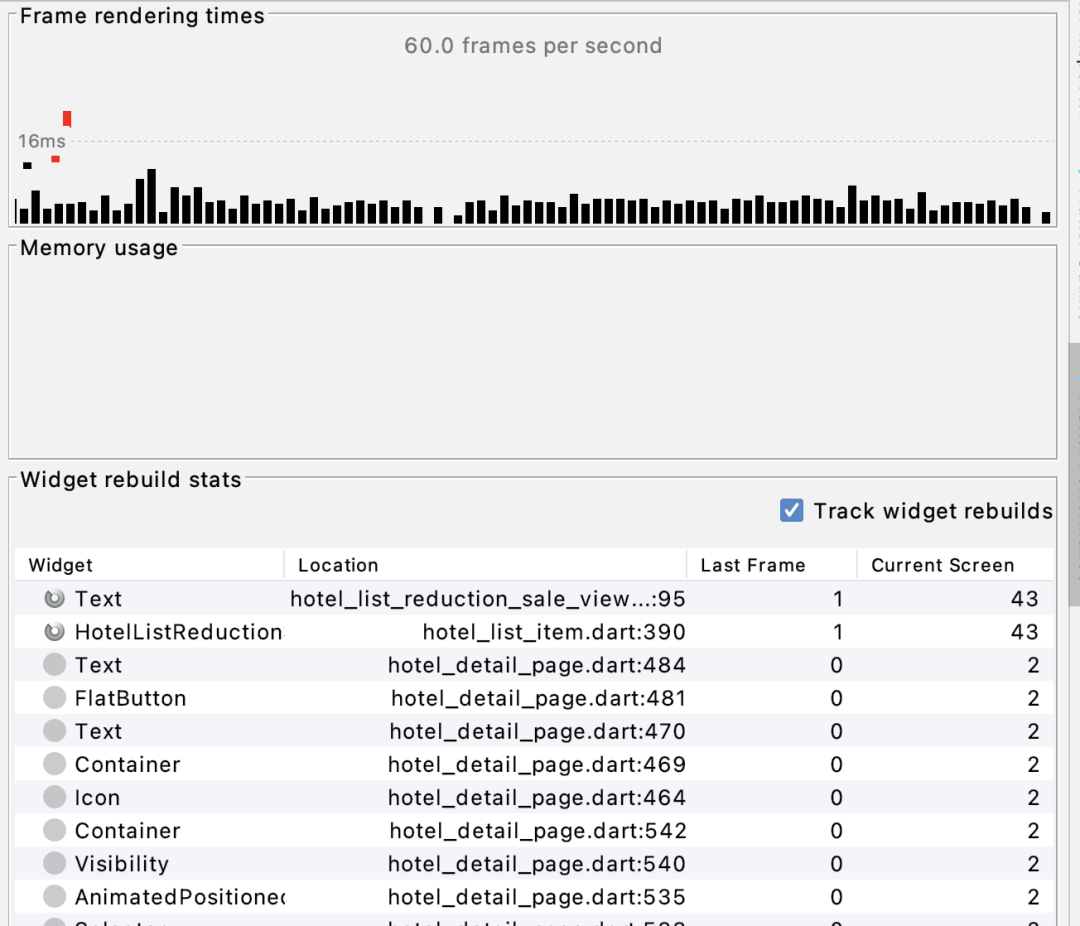
Task: Disable the Track widget rebuilds checkbox
Action: 791,511
